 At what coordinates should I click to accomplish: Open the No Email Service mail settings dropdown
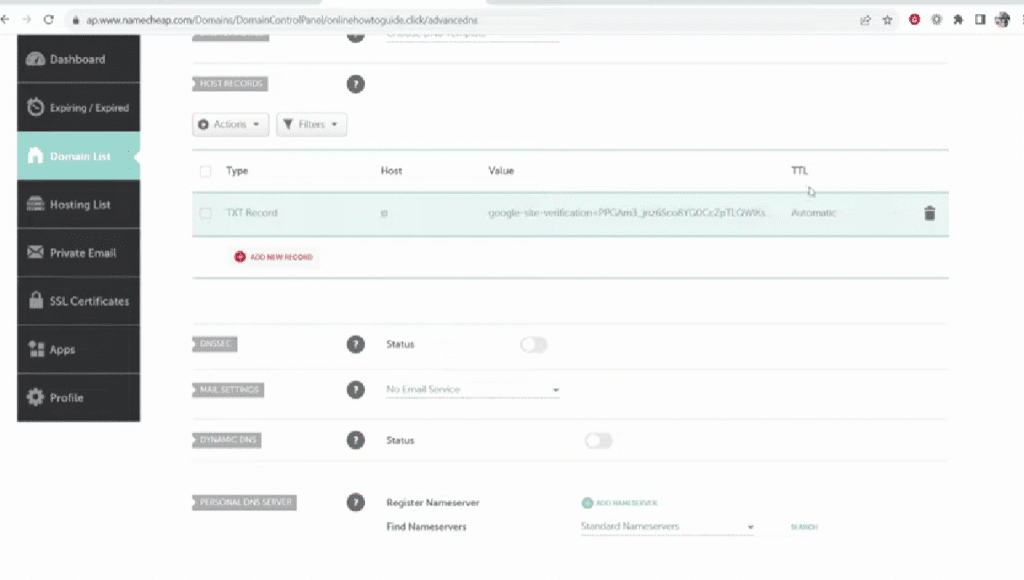(470, 390)
